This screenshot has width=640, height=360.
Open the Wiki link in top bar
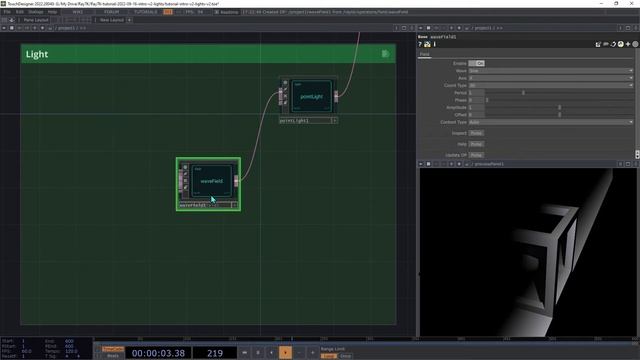(x=78, y=12)
